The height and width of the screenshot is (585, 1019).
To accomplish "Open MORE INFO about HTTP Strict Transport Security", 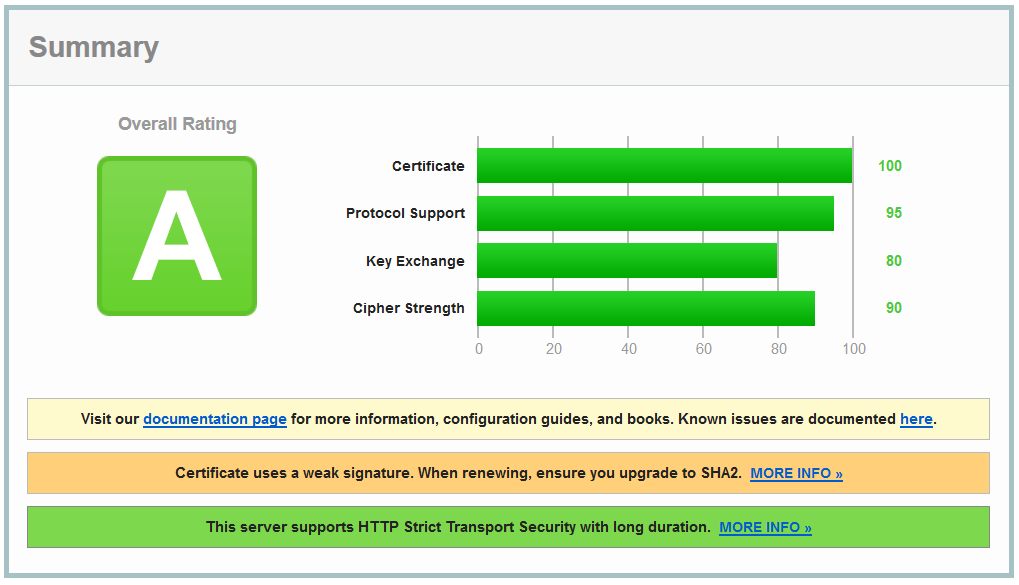I will coord(764,527).
